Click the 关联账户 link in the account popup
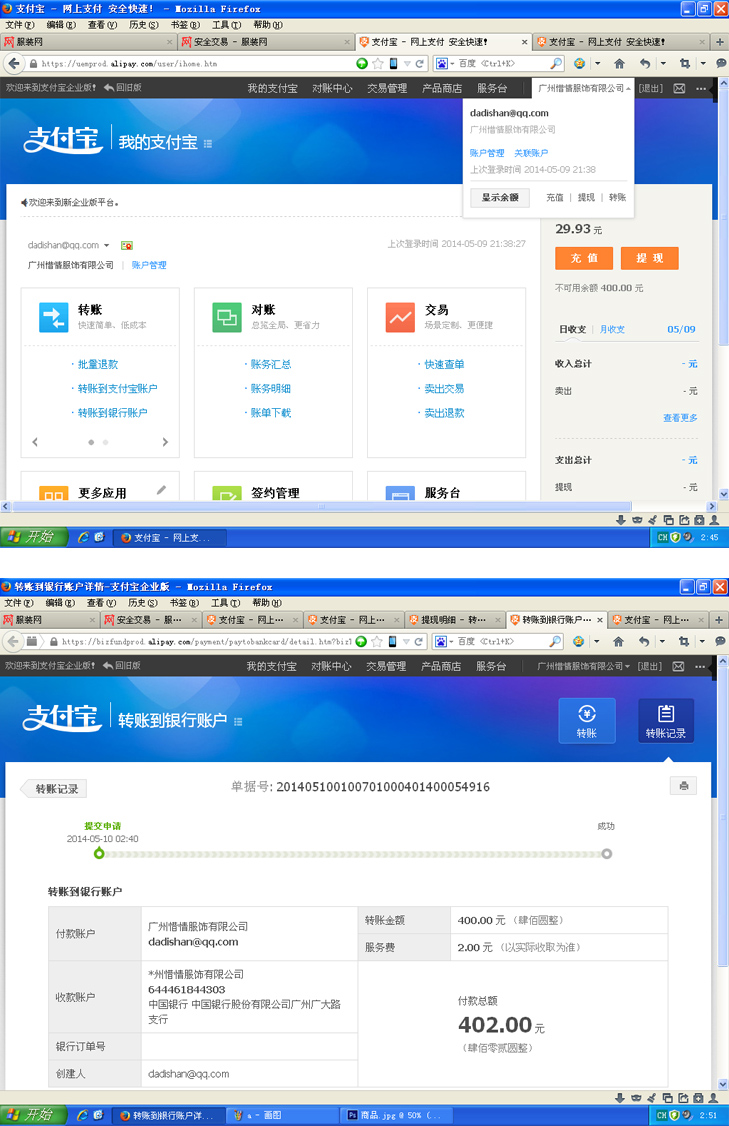 [x=531, y=153]
